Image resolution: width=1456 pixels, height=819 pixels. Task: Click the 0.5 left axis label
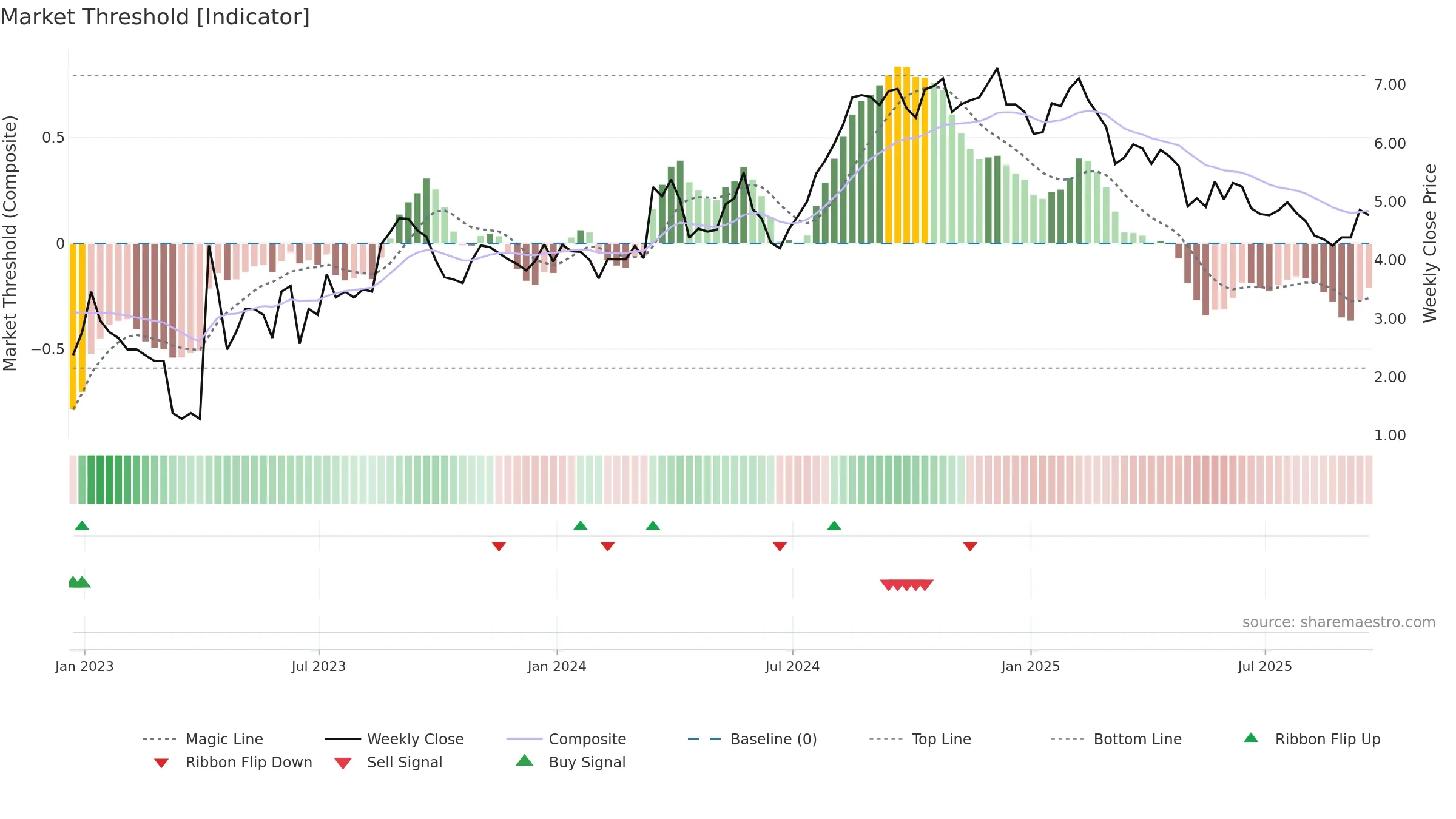[x=53, y=138]
